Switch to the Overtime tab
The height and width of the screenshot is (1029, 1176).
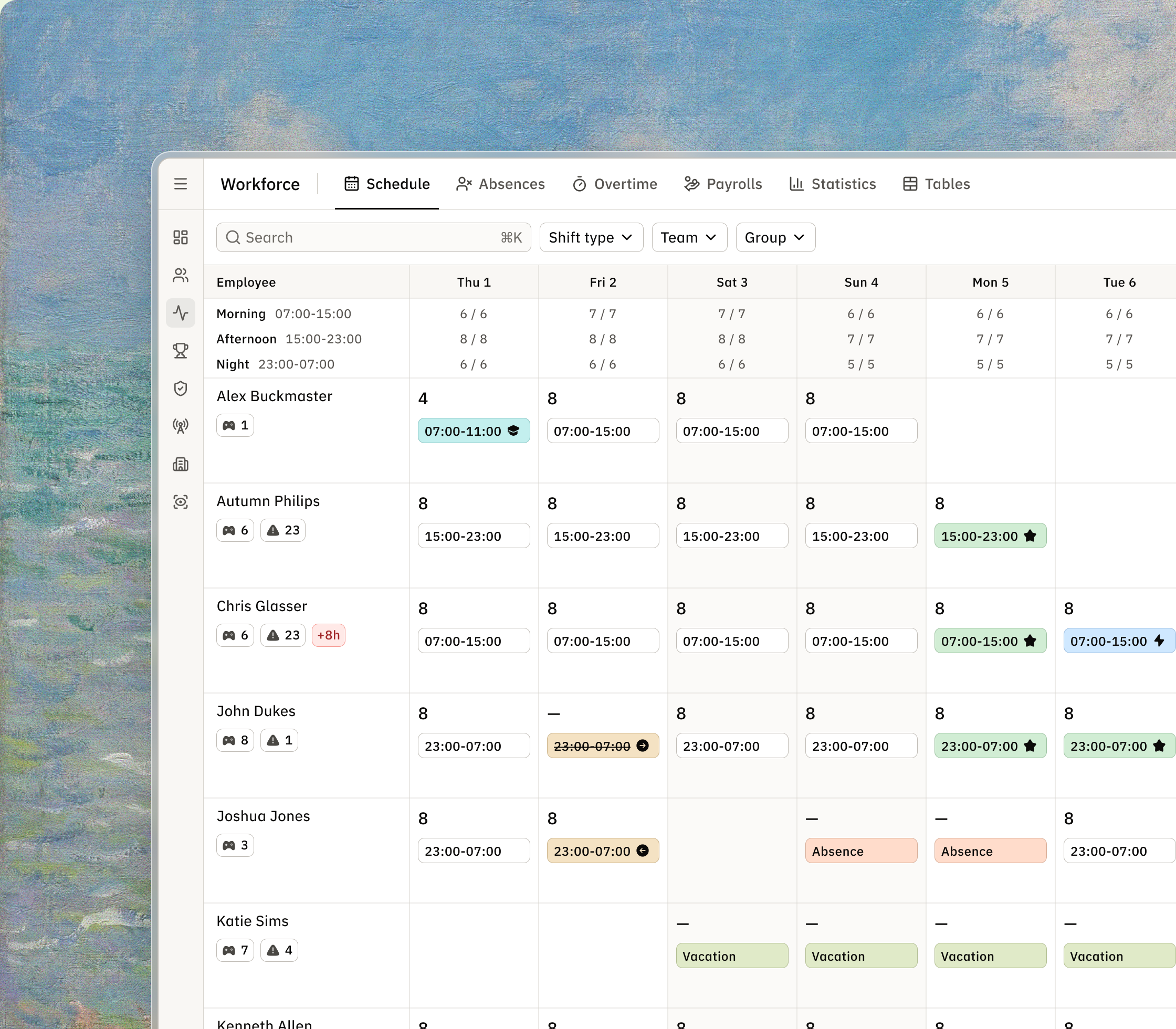click(x=615, y=184)
